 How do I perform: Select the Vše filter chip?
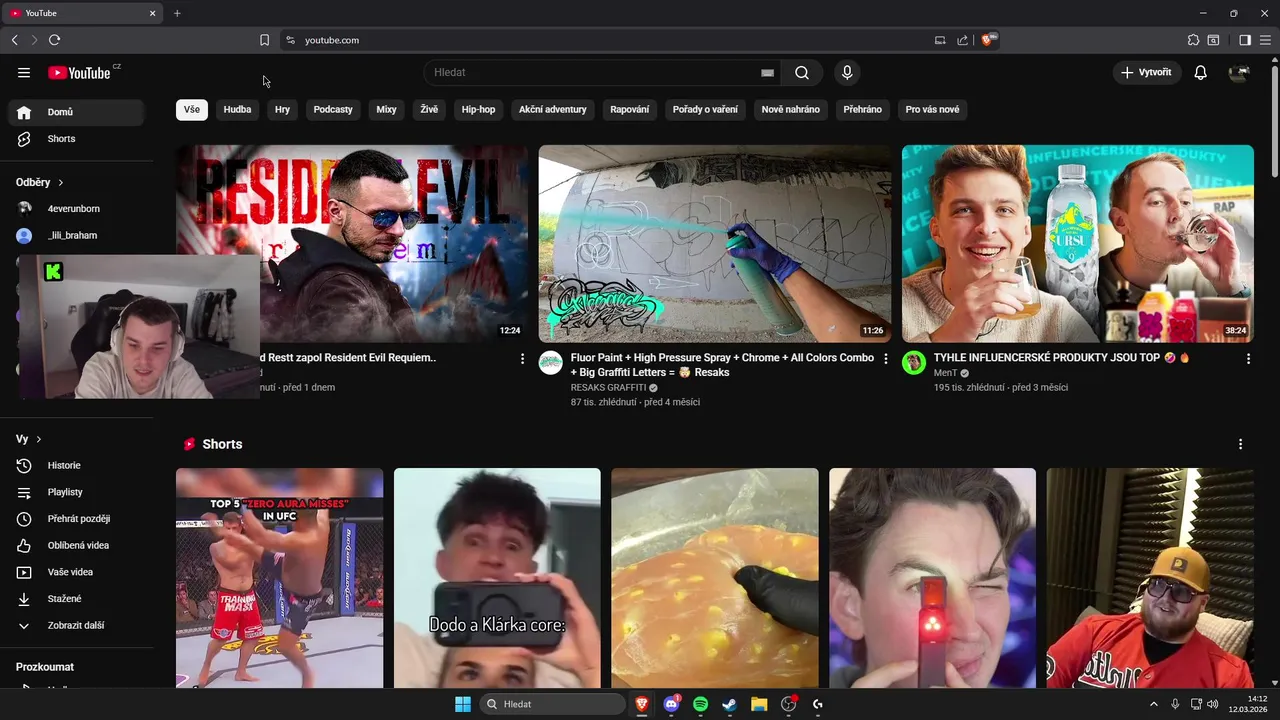point(192,110)
